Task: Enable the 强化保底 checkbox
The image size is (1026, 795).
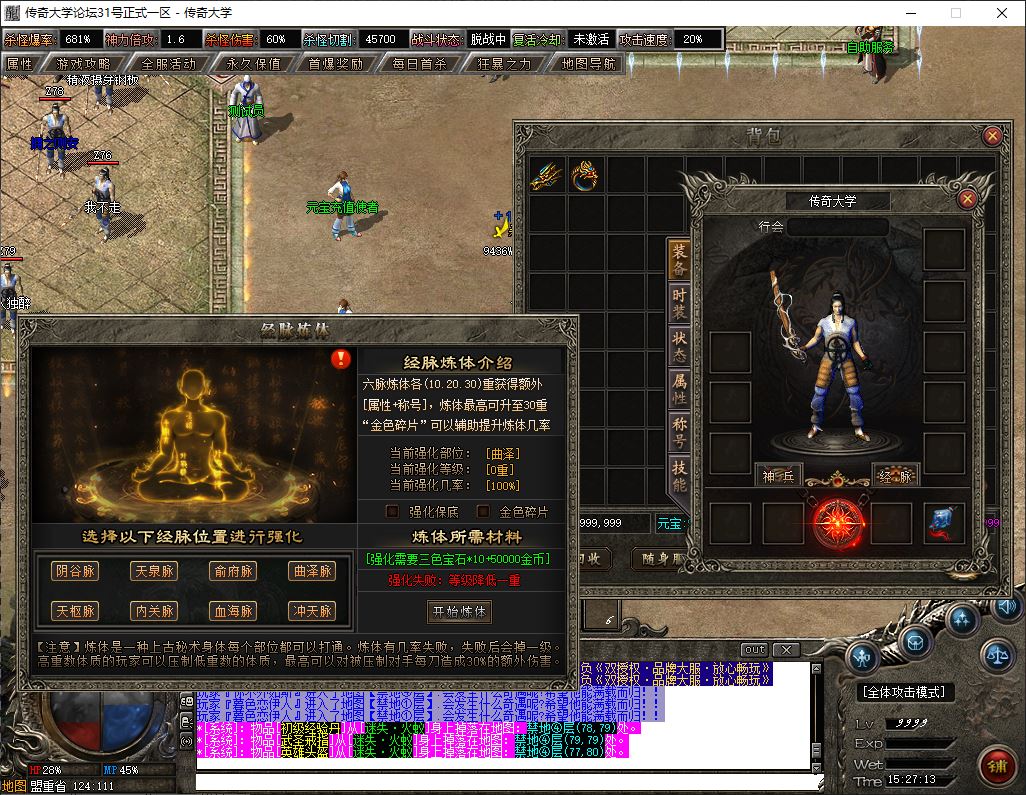Action: click(x=393, y=512)
